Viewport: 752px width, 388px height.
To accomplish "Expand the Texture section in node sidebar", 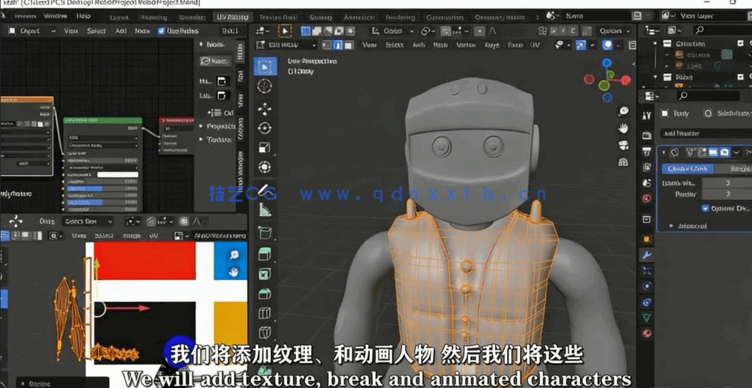I will coord(216,140).
